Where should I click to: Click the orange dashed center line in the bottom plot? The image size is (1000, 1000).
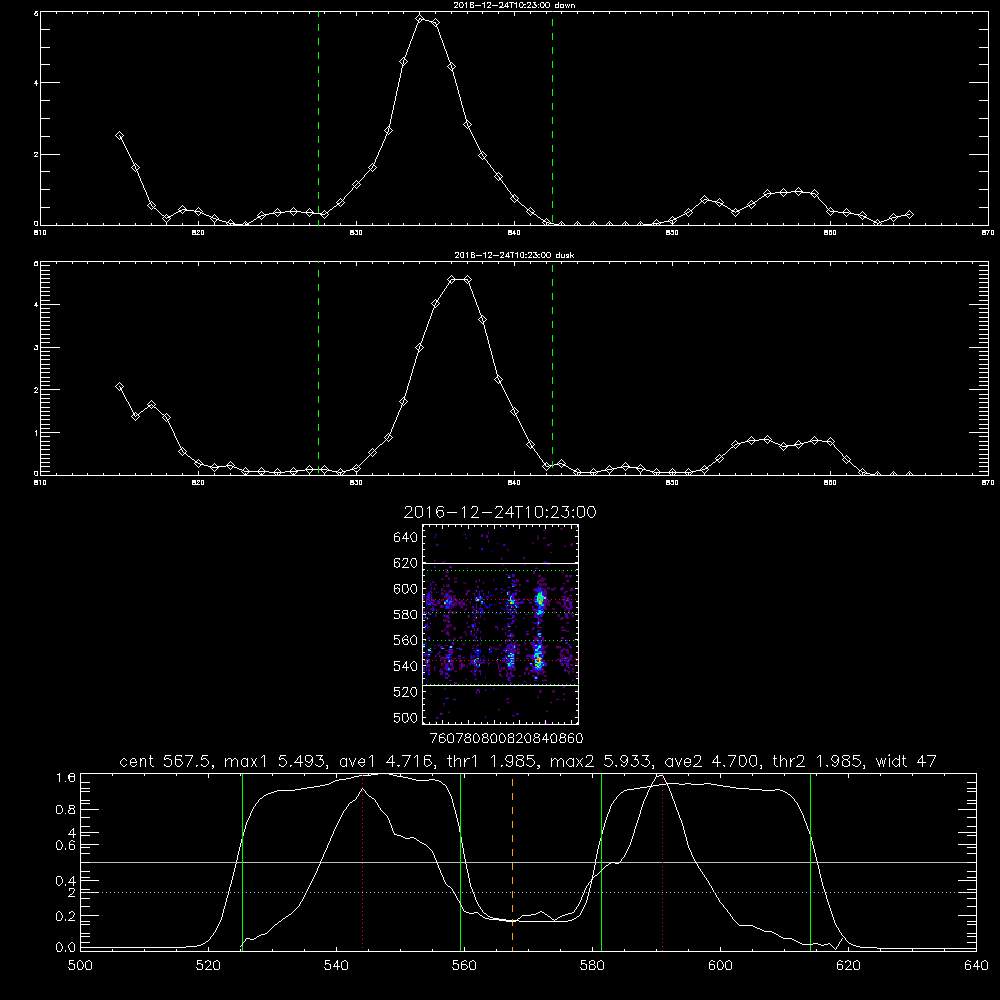512,861
